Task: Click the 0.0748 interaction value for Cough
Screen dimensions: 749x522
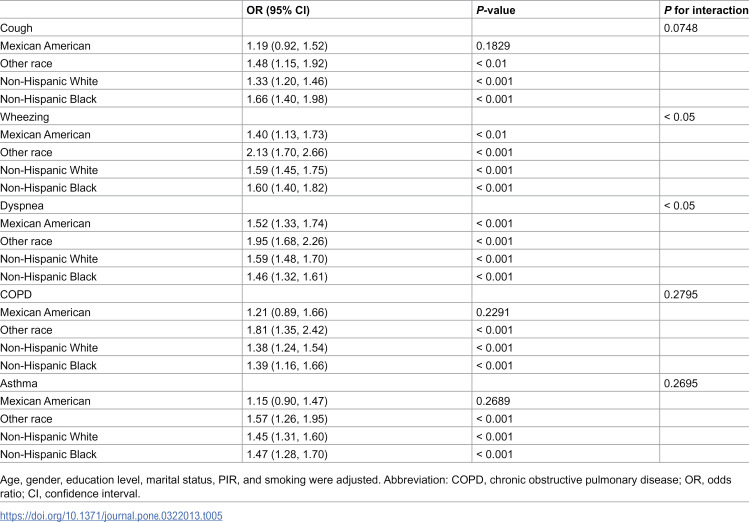Action: point(680,28)
